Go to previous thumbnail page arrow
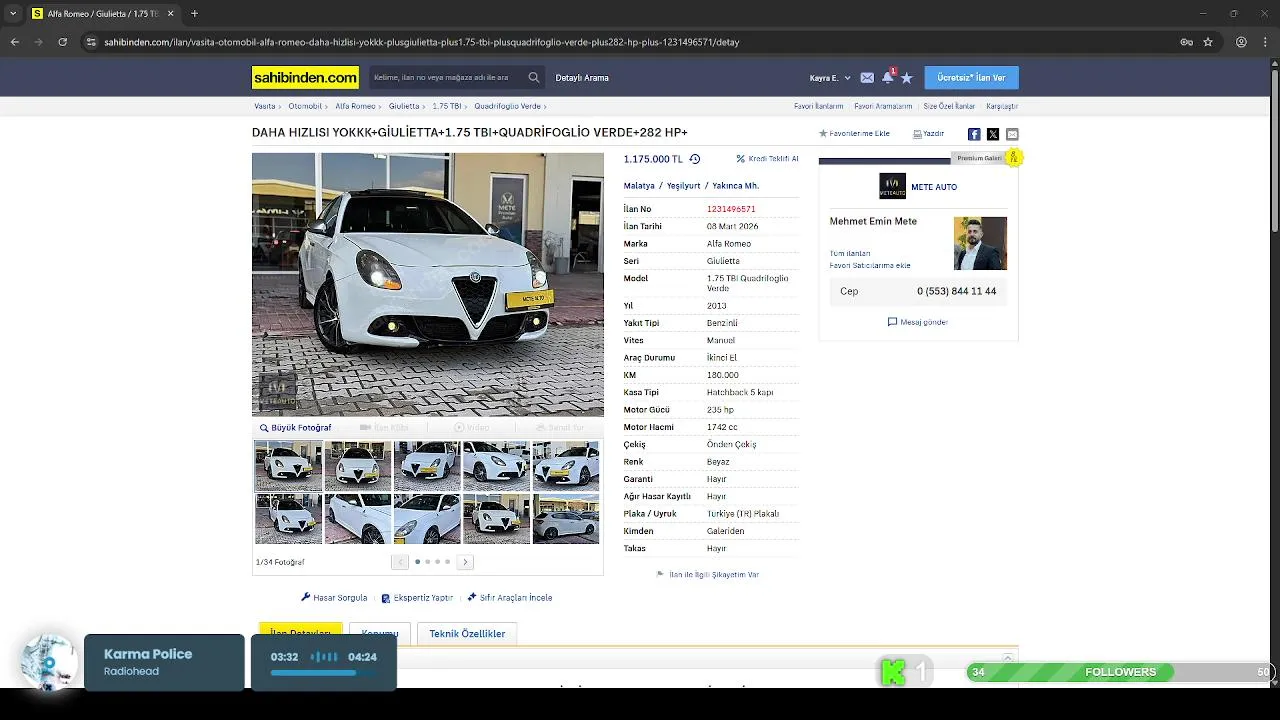 pos(400,562)
